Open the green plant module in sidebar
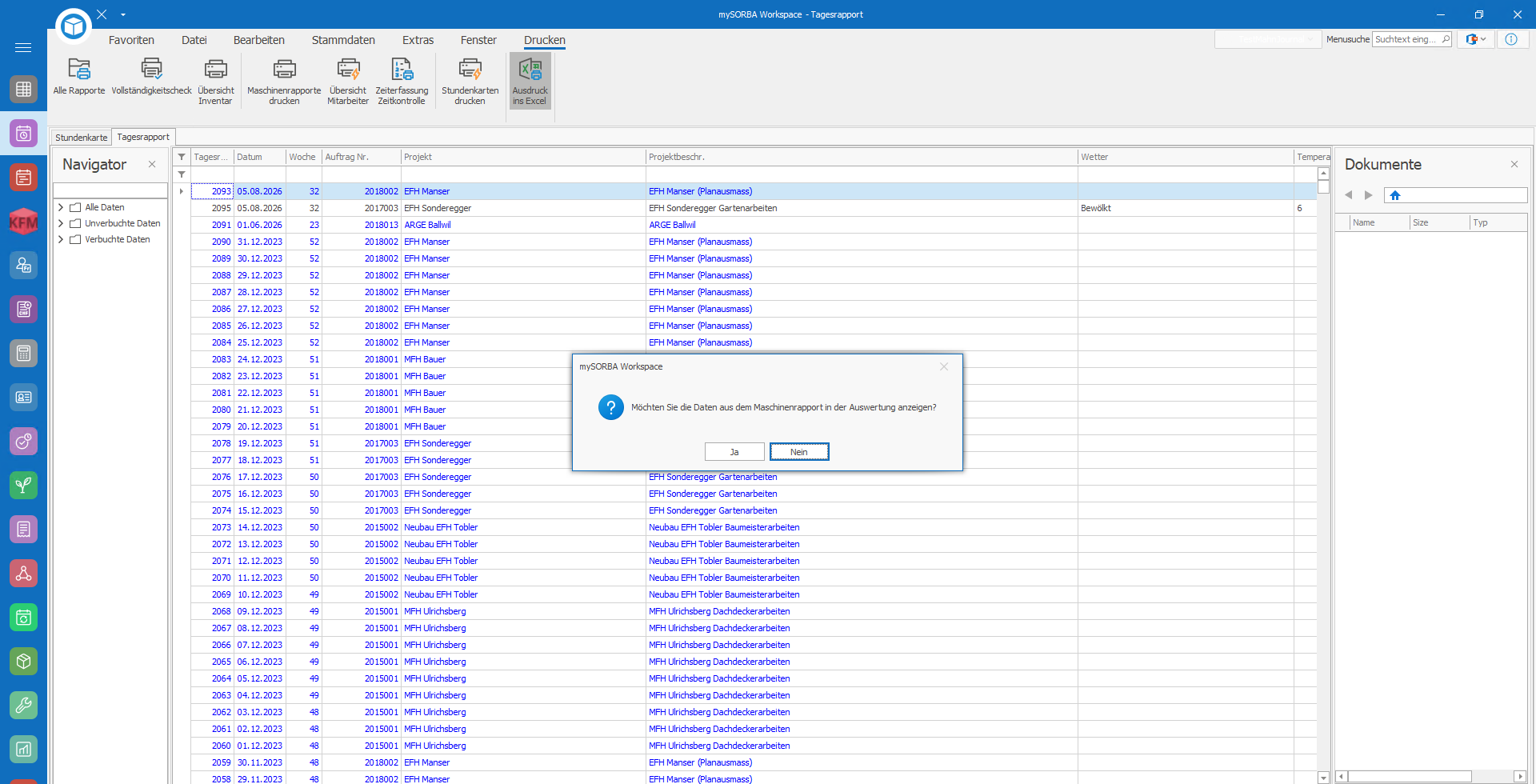This screenshot has height=784, width=1536. (x=23, y=485)
